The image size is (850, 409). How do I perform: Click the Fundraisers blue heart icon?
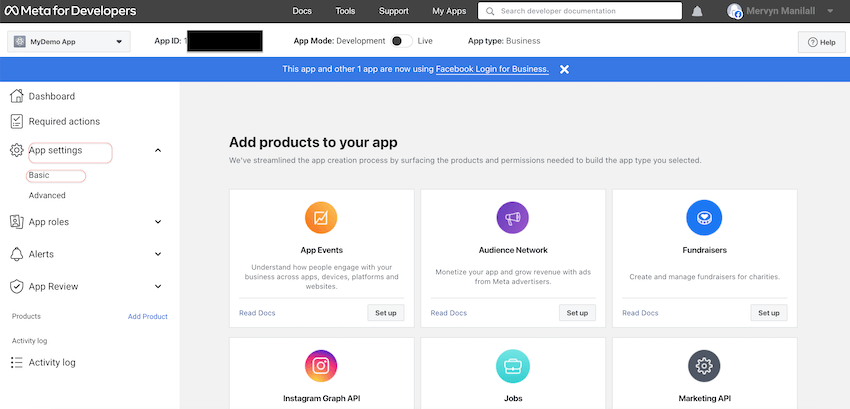click(704, 218)
